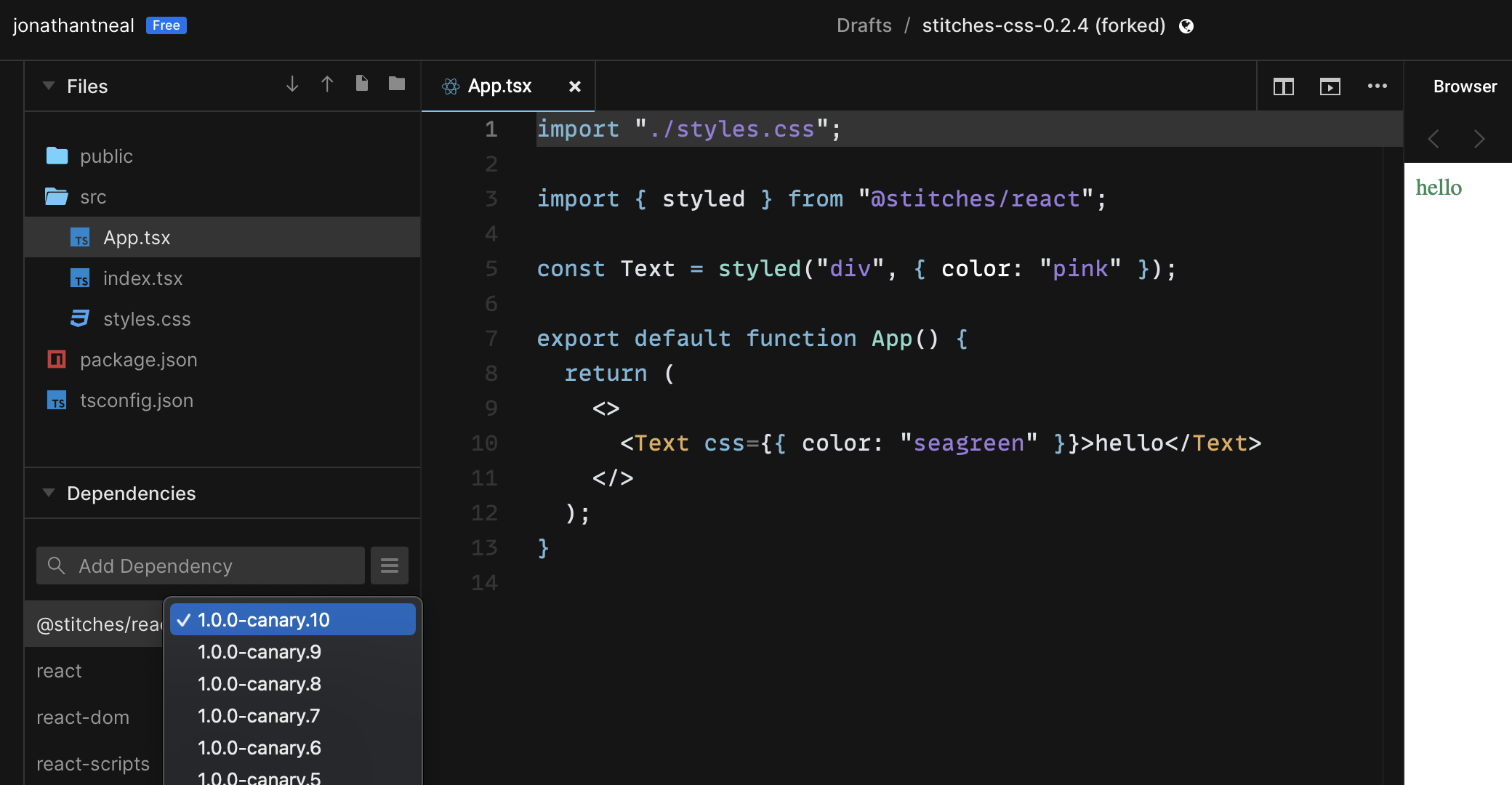Close the App.tsx tab

click(x=575, y=86)
